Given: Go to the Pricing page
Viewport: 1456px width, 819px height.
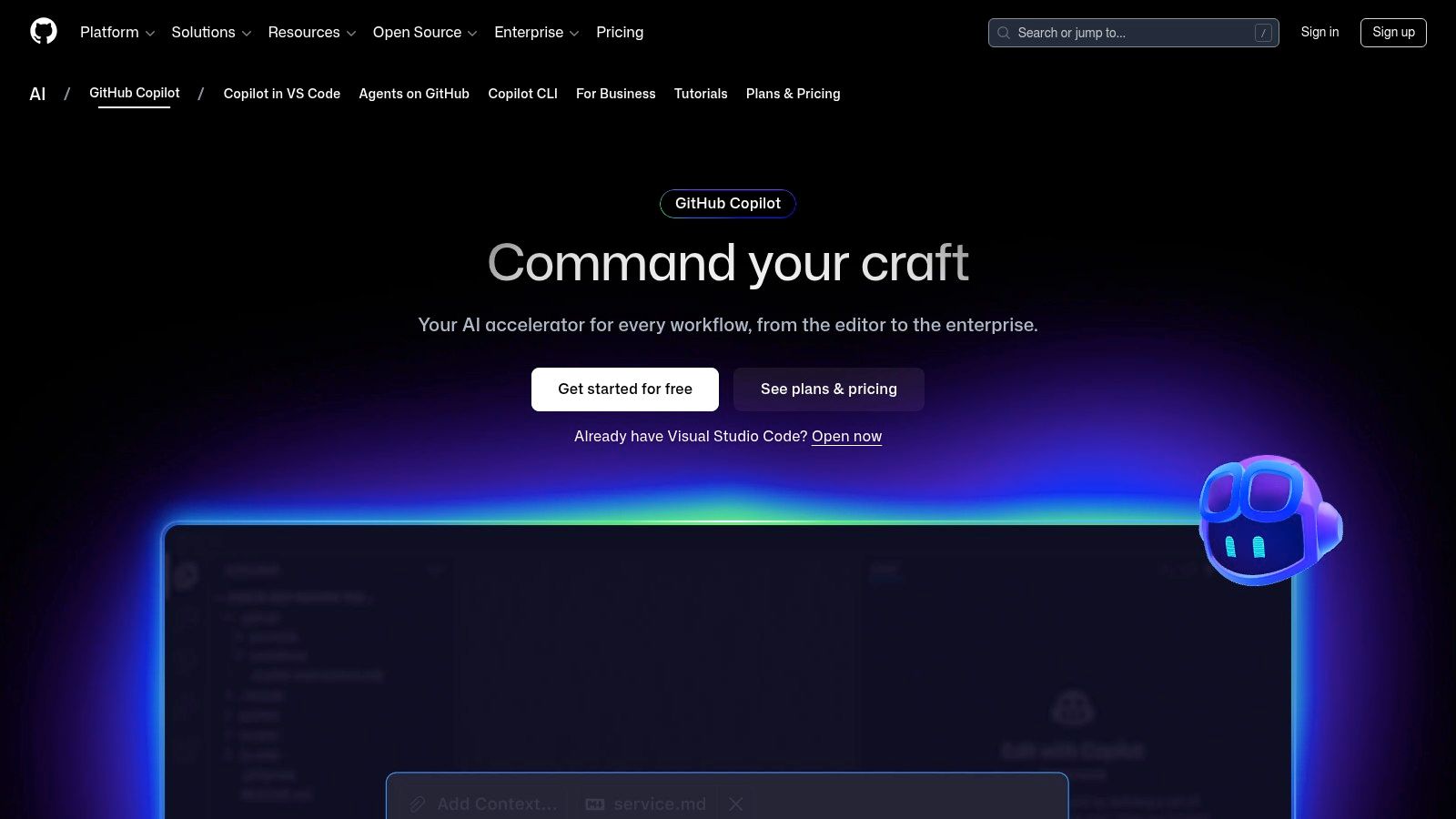Looking at the screenshot, I should tap(620, 33).
